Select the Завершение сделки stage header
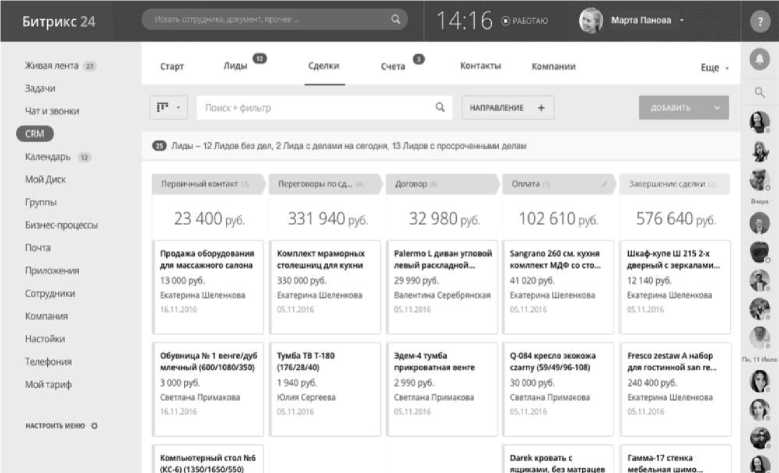 click(x=675, y=184)
